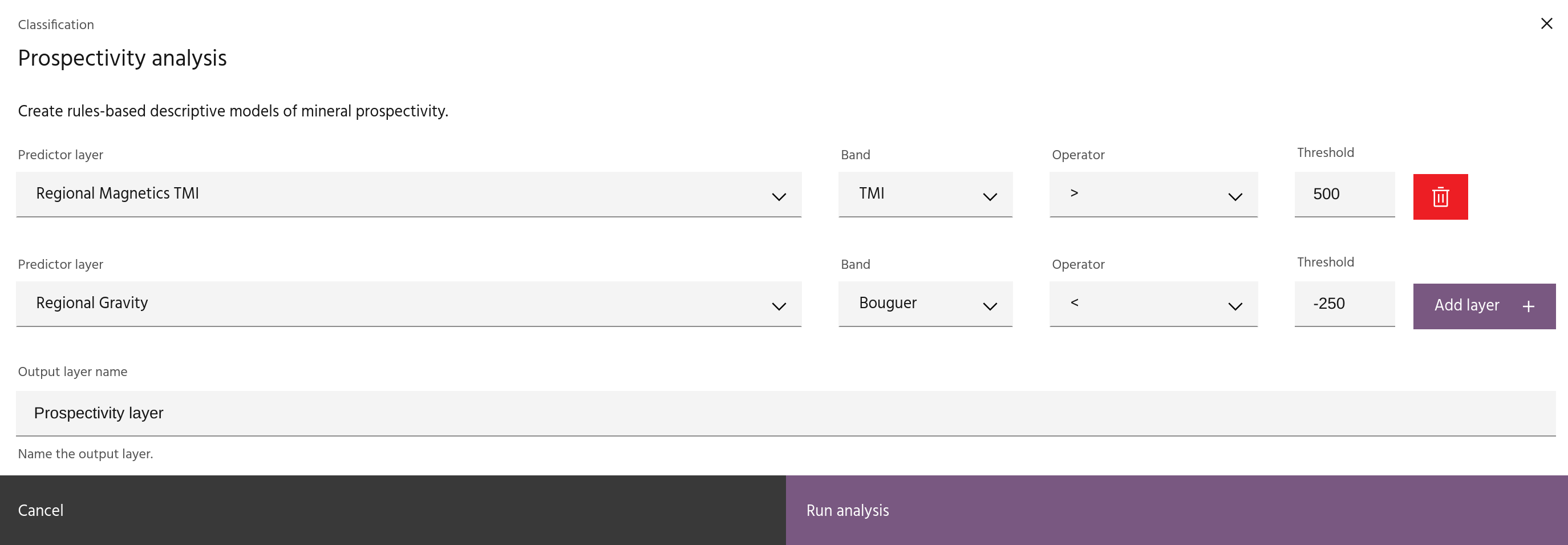Click chevron arrow in Regional Gravity field
The width and height of the screenshot is (1568, 545).
coord(779,306)
